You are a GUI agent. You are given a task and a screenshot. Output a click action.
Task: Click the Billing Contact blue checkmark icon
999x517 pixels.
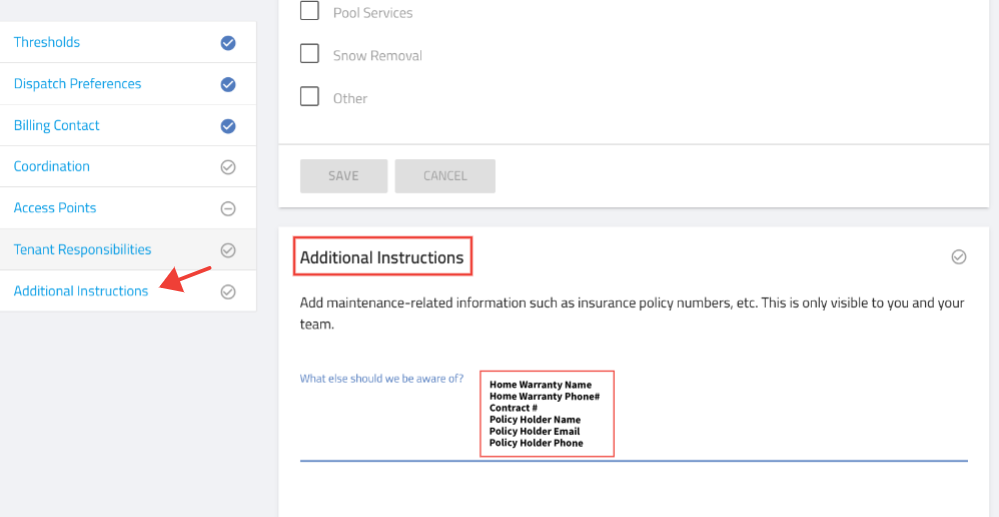tap(228, 126)
